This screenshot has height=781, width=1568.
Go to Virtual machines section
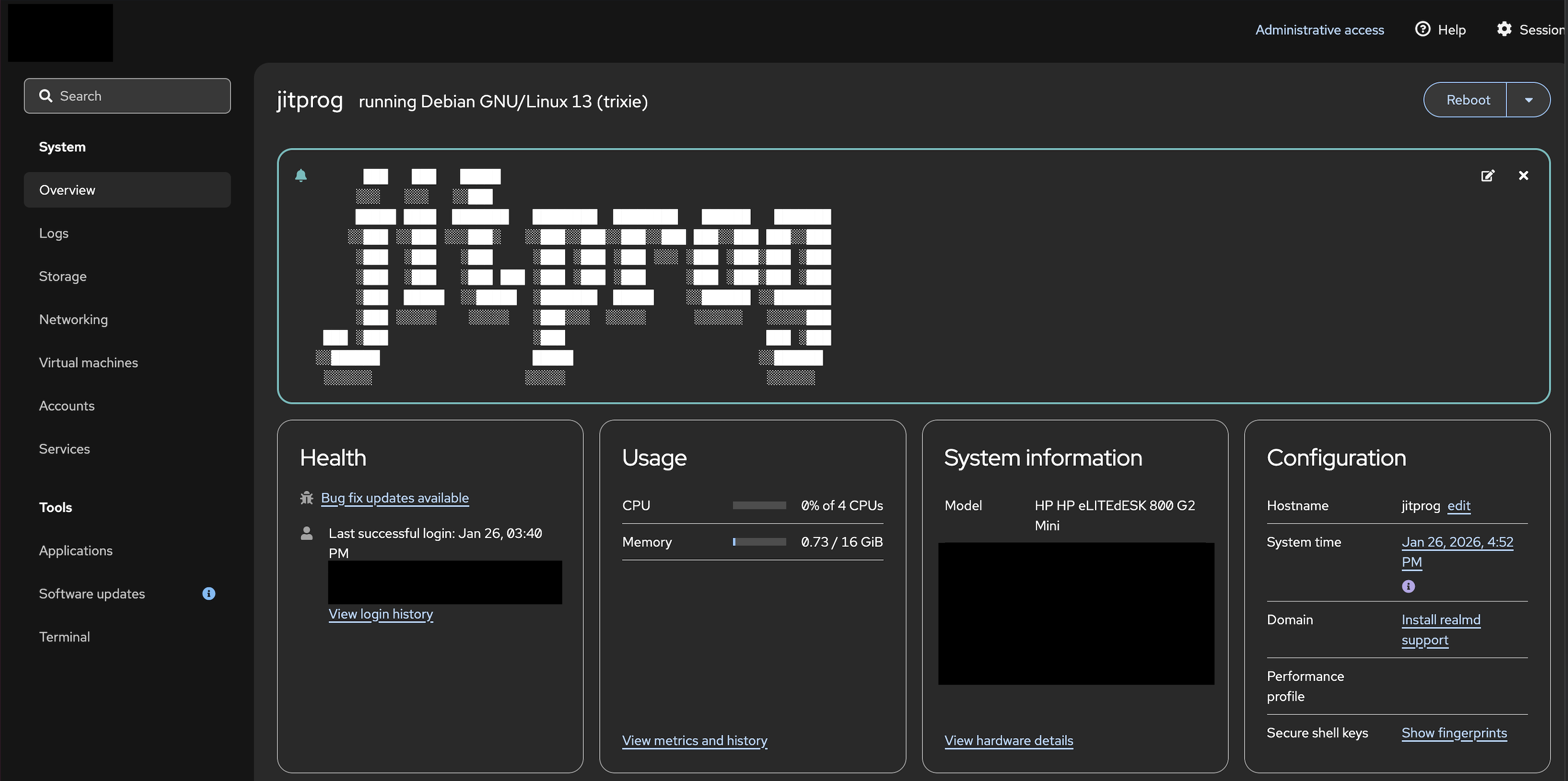pyautogui.click(x=88, y=363)
